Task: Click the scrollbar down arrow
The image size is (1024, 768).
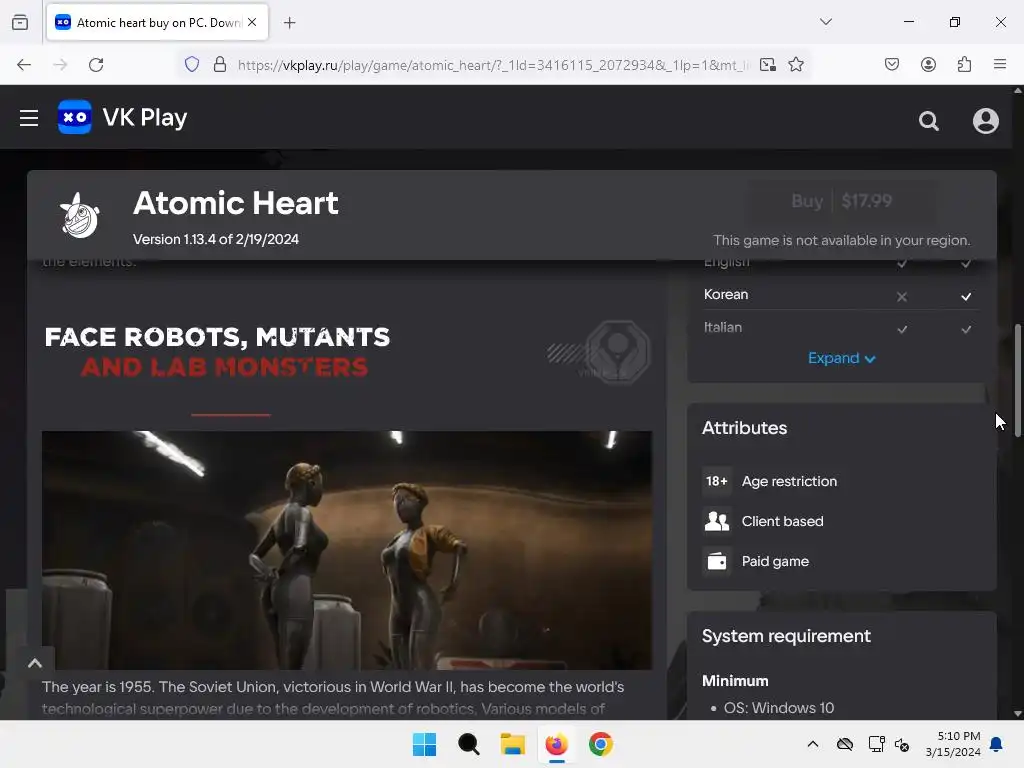Action: (1017, 714)
